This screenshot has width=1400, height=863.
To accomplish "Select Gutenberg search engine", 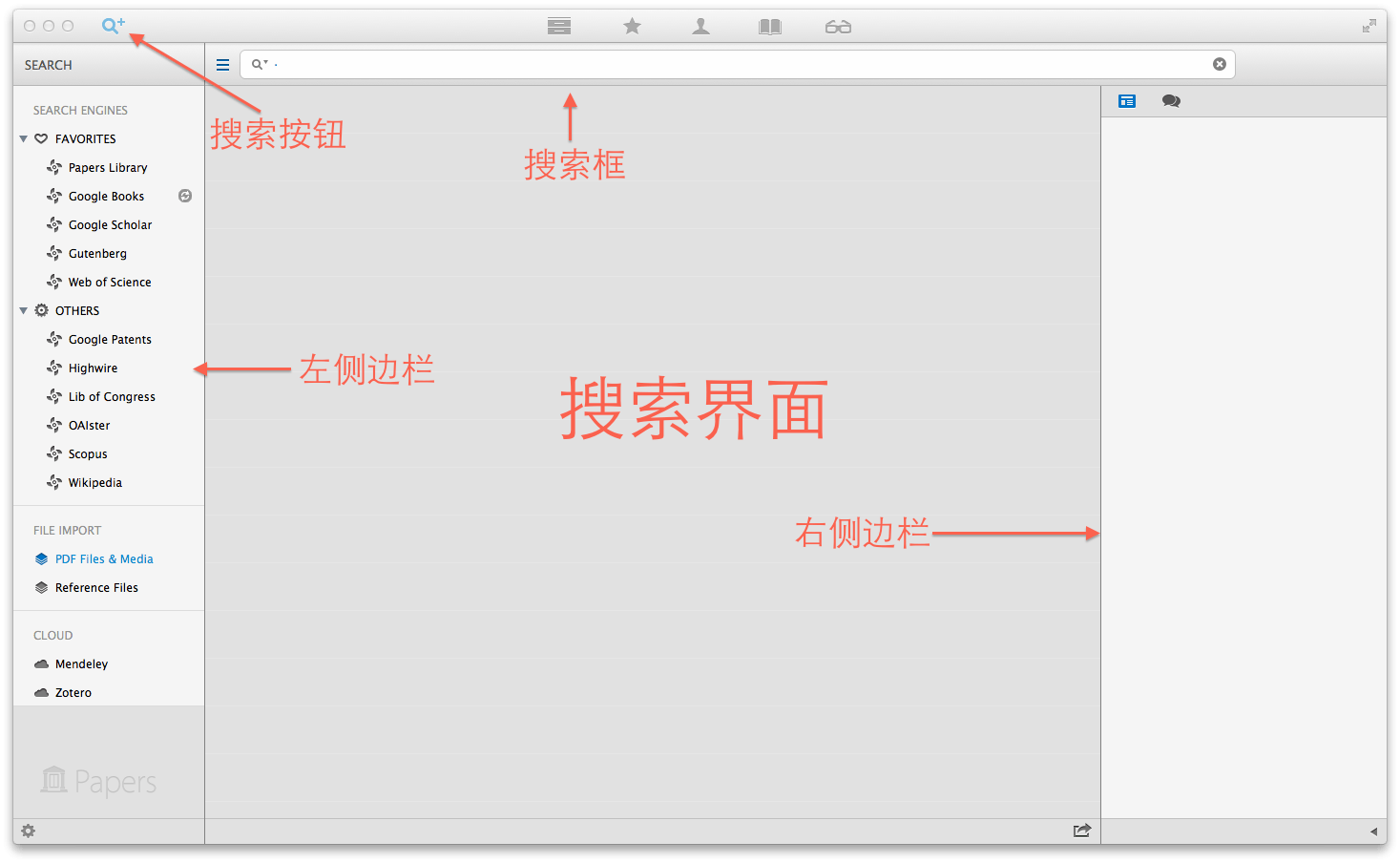I will 97,254.
